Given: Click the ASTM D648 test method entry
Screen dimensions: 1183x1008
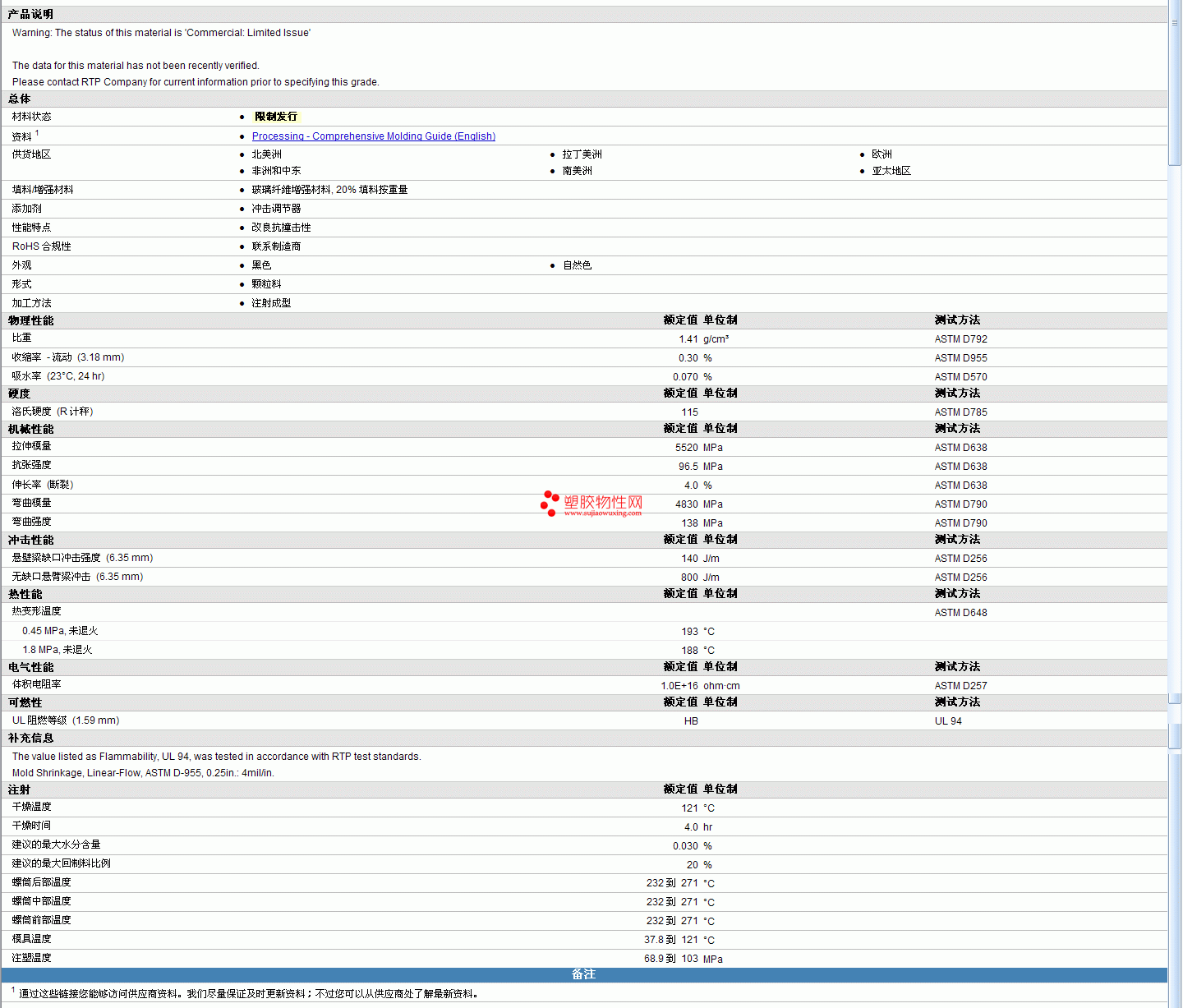Looking at the screenshot, I should click(960, 613).
